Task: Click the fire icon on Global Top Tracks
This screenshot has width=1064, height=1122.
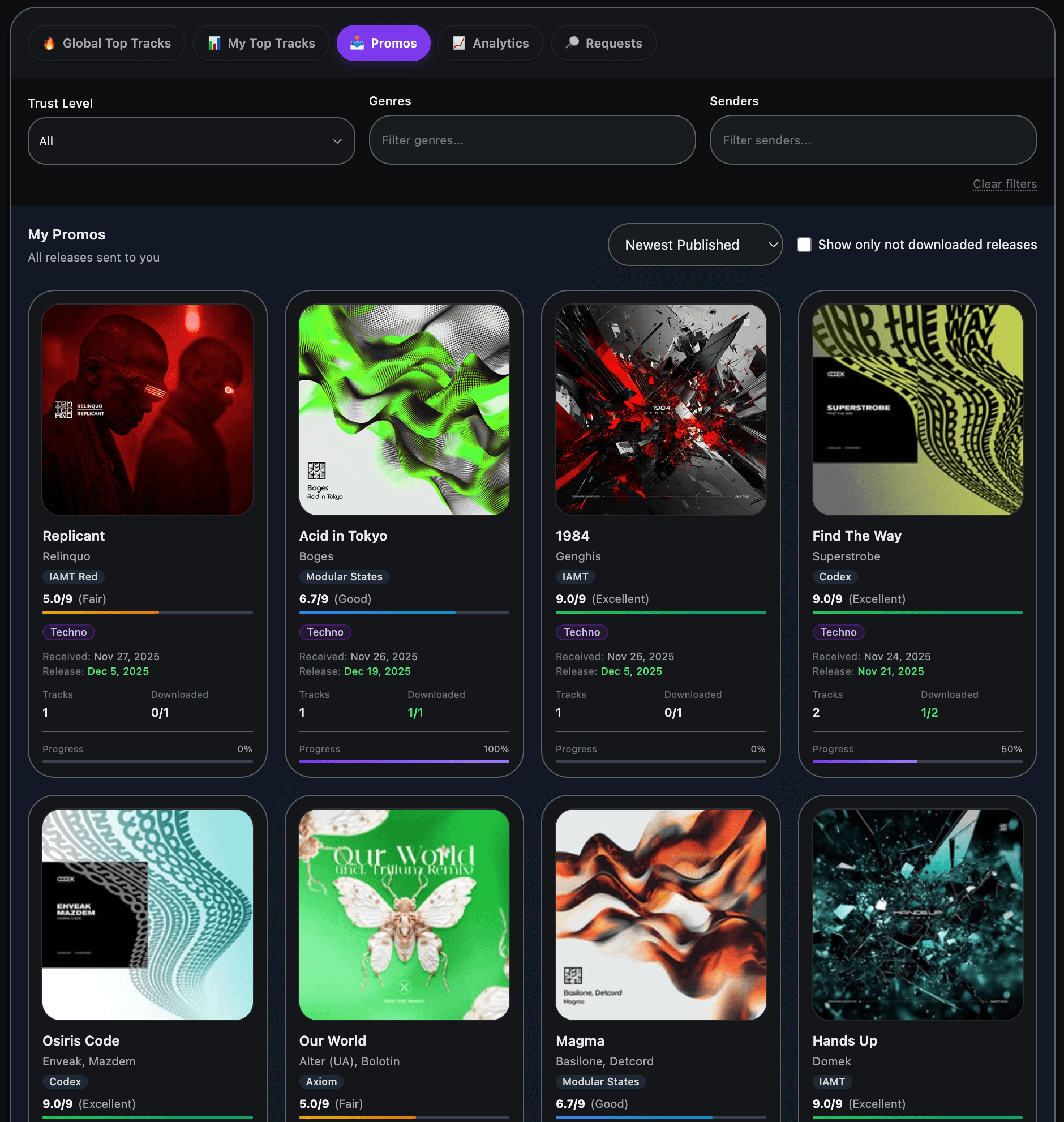Action: click(49, 43)
